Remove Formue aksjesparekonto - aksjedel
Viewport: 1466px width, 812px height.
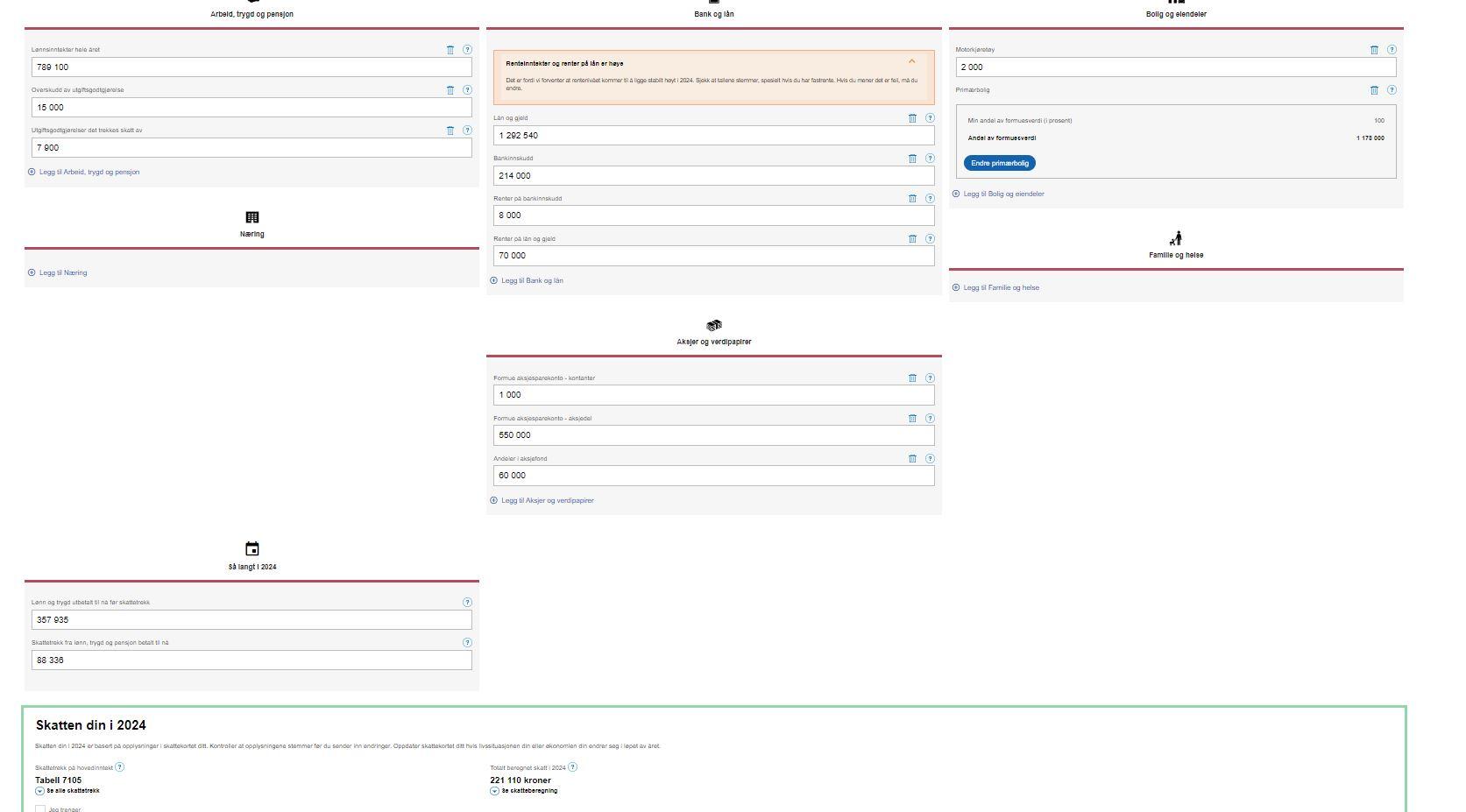click(912, 419)
